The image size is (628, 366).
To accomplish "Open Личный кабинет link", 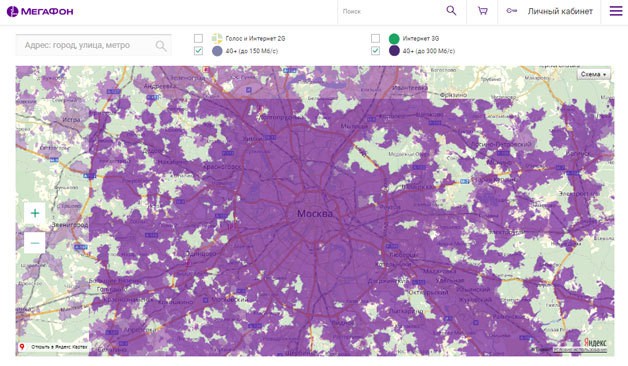I will [560, 11].
